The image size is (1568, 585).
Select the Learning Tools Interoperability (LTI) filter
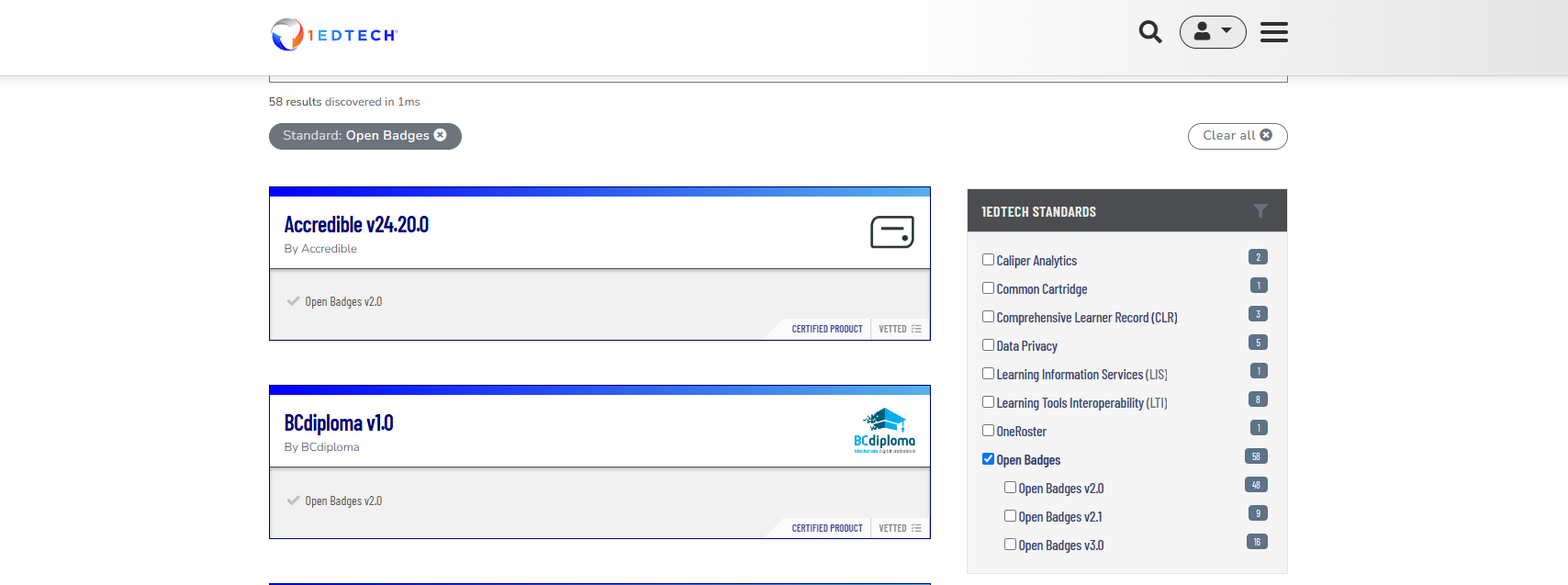coord(989,402)
